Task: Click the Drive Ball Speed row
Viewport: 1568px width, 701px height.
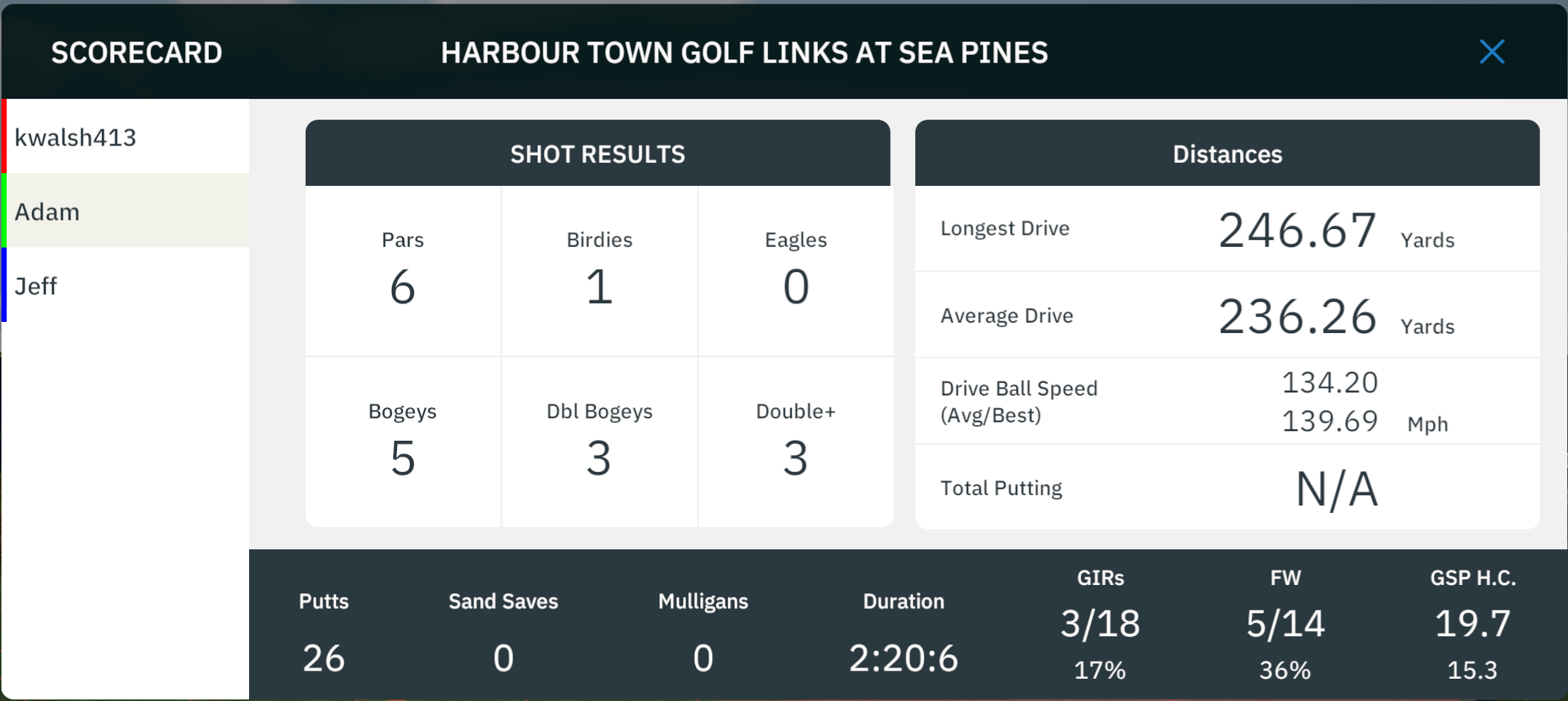Action: click(x=1227, y=401)
